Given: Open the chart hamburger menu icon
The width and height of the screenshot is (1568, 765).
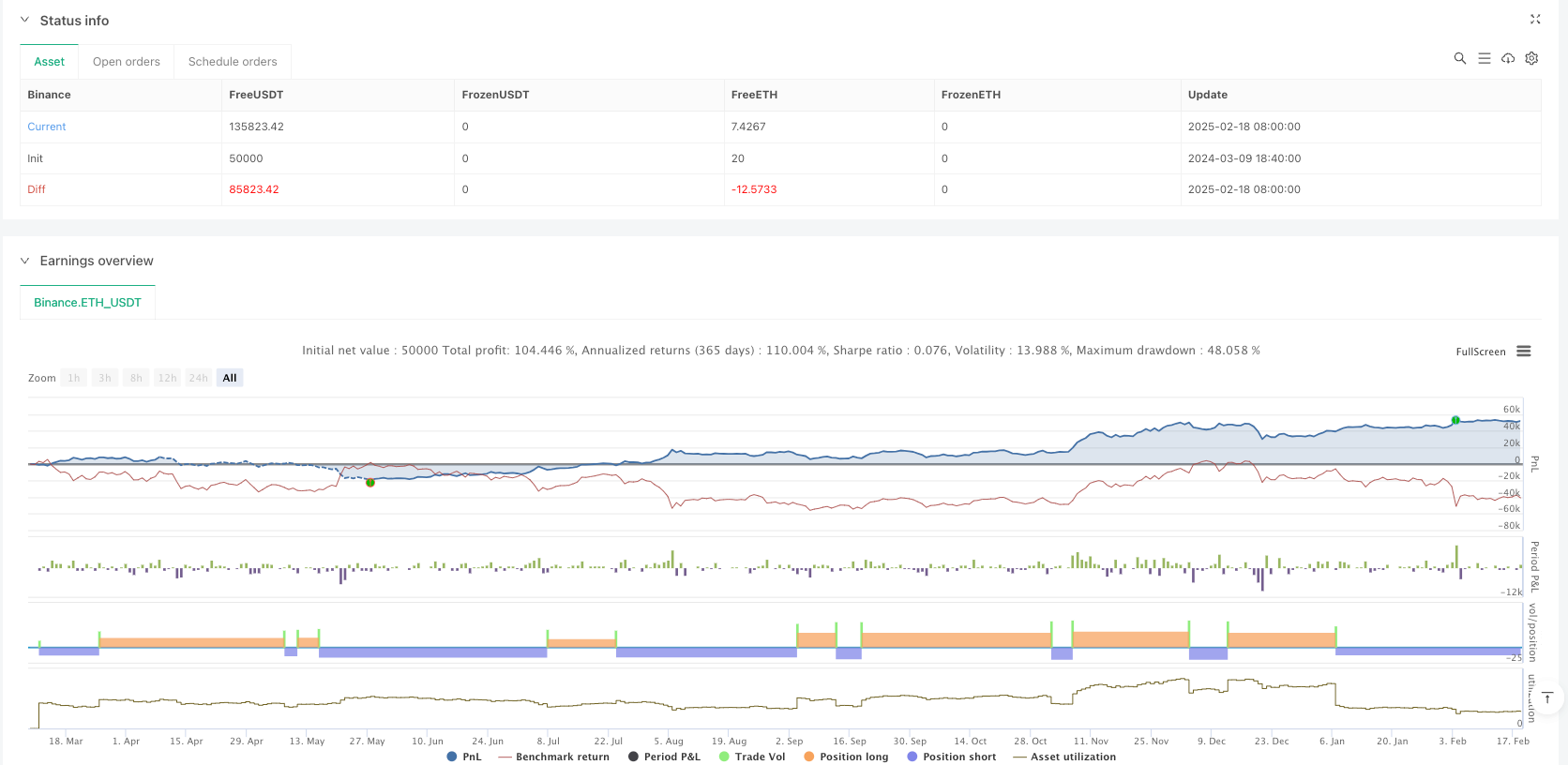Looking at the screenshot, I should tap(1524, 352).
